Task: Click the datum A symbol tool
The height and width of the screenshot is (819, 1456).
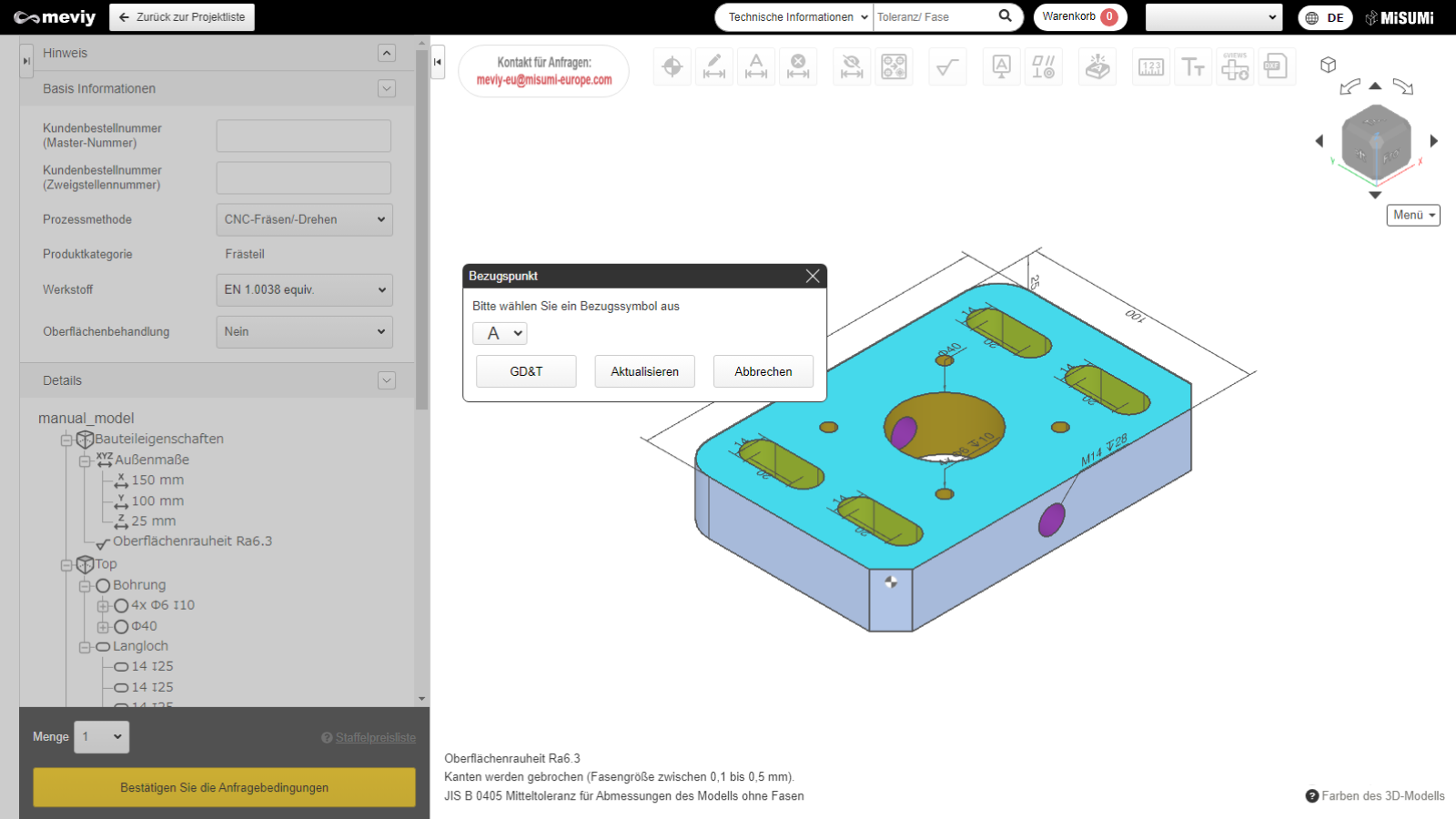Action: 1001,66
